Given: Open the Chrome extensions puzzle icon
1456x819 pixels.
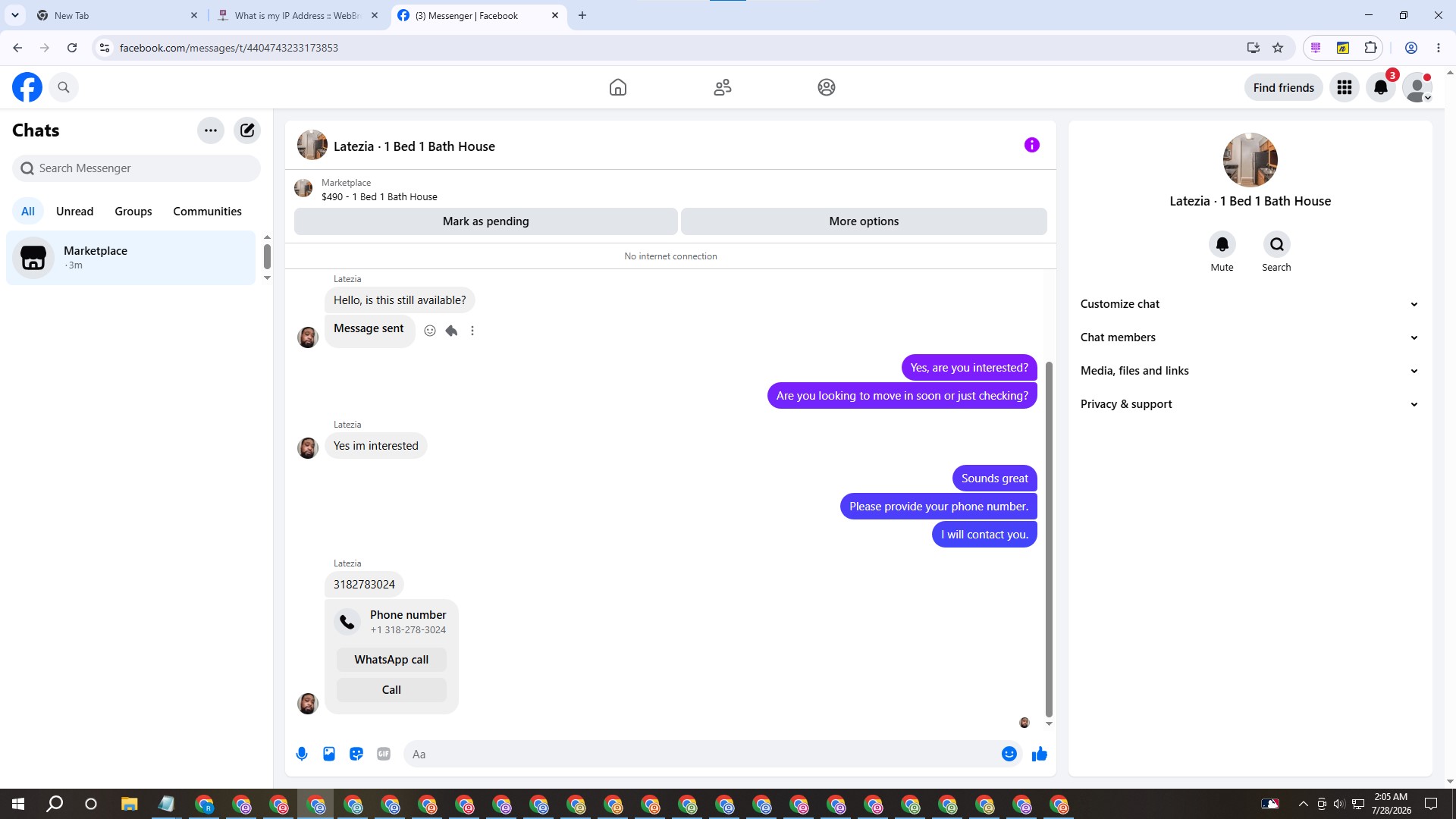Looking at the screenshot, I should coord(1370,48).
